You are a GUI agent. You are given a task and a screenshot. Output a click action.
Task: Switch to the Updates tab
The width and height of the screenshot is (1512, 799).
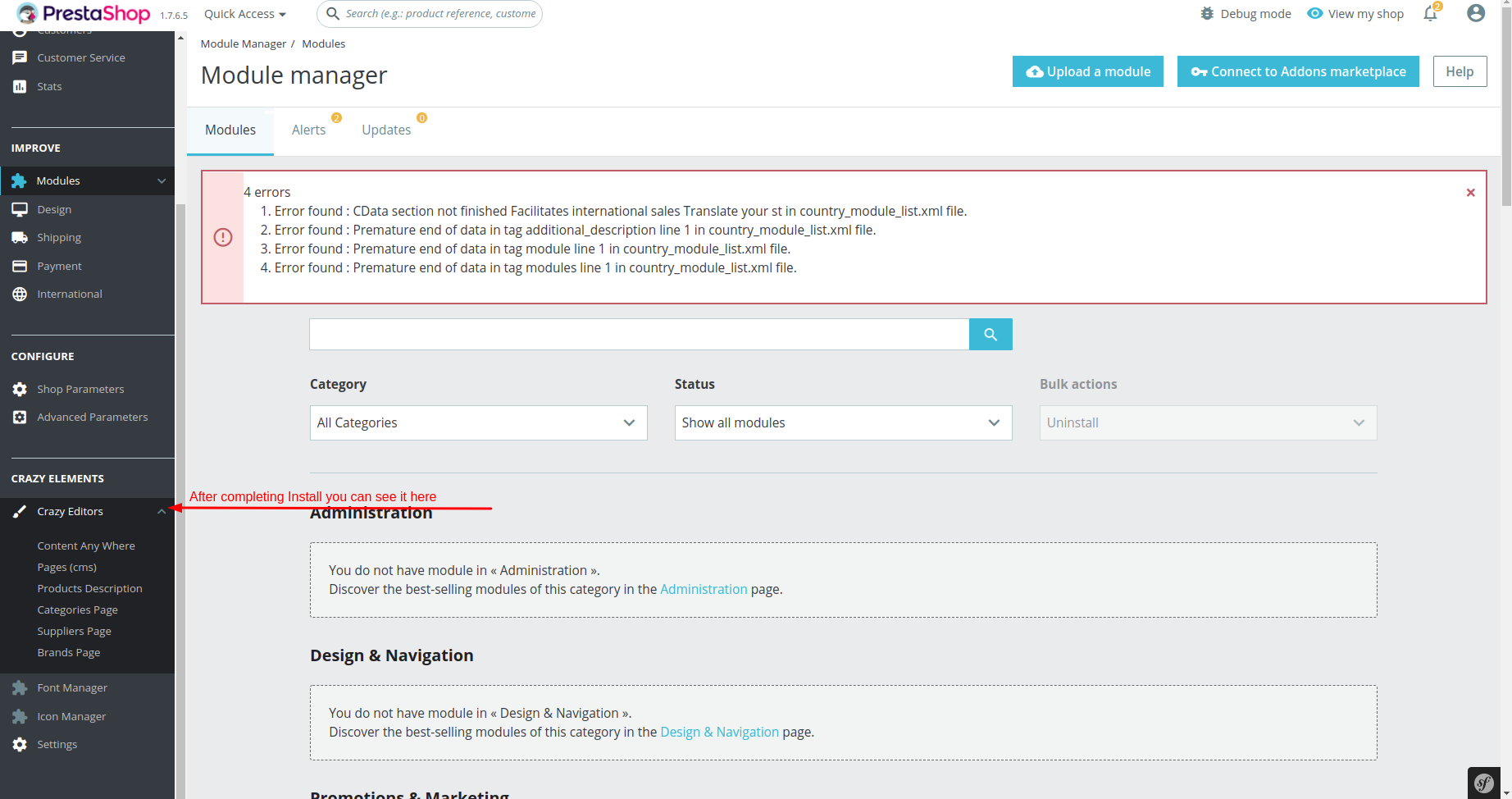tap(386, 130)
